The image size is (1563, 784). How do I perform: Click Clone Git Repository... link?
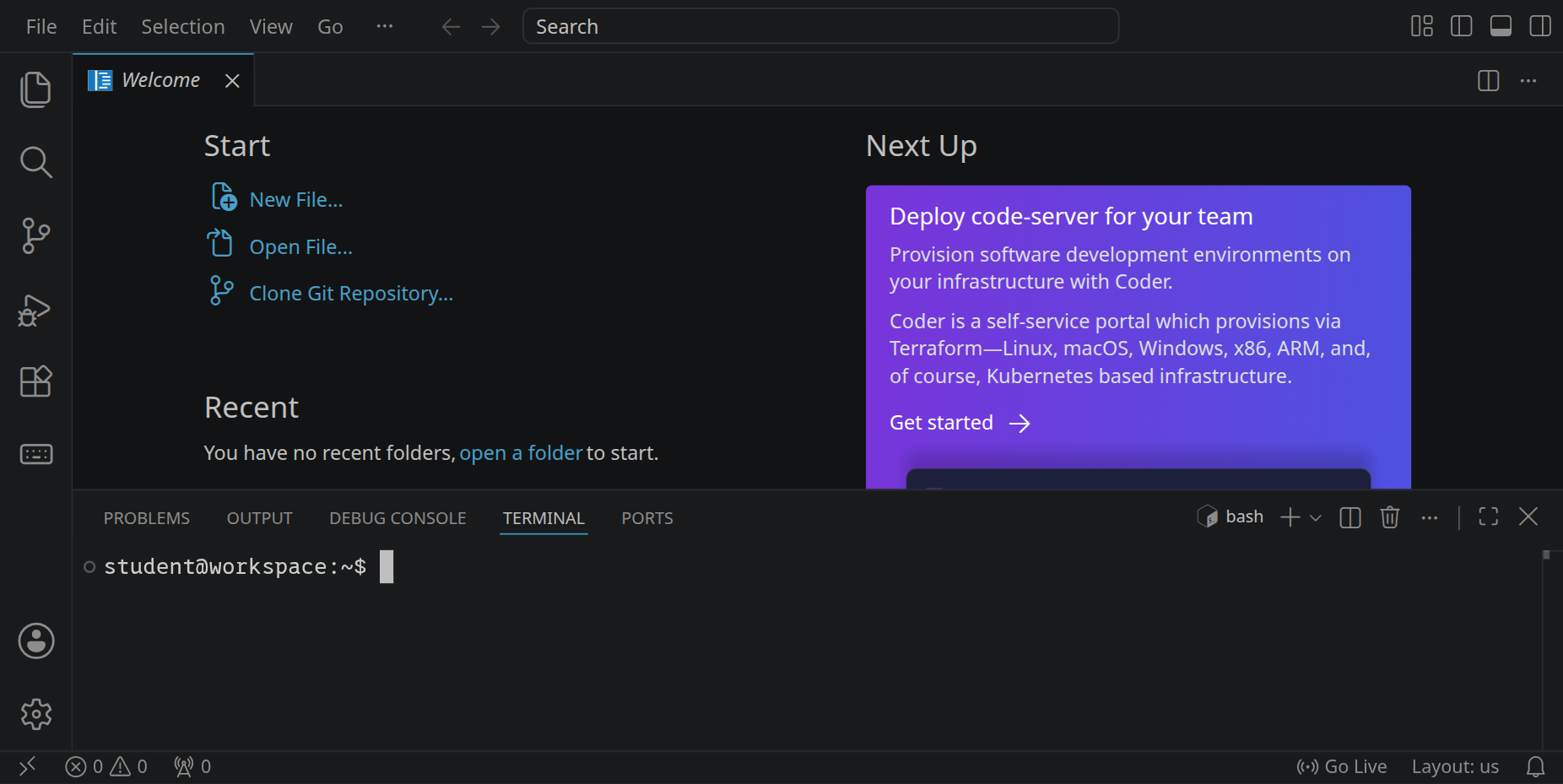pyautogui.click(x=351, y=294)
